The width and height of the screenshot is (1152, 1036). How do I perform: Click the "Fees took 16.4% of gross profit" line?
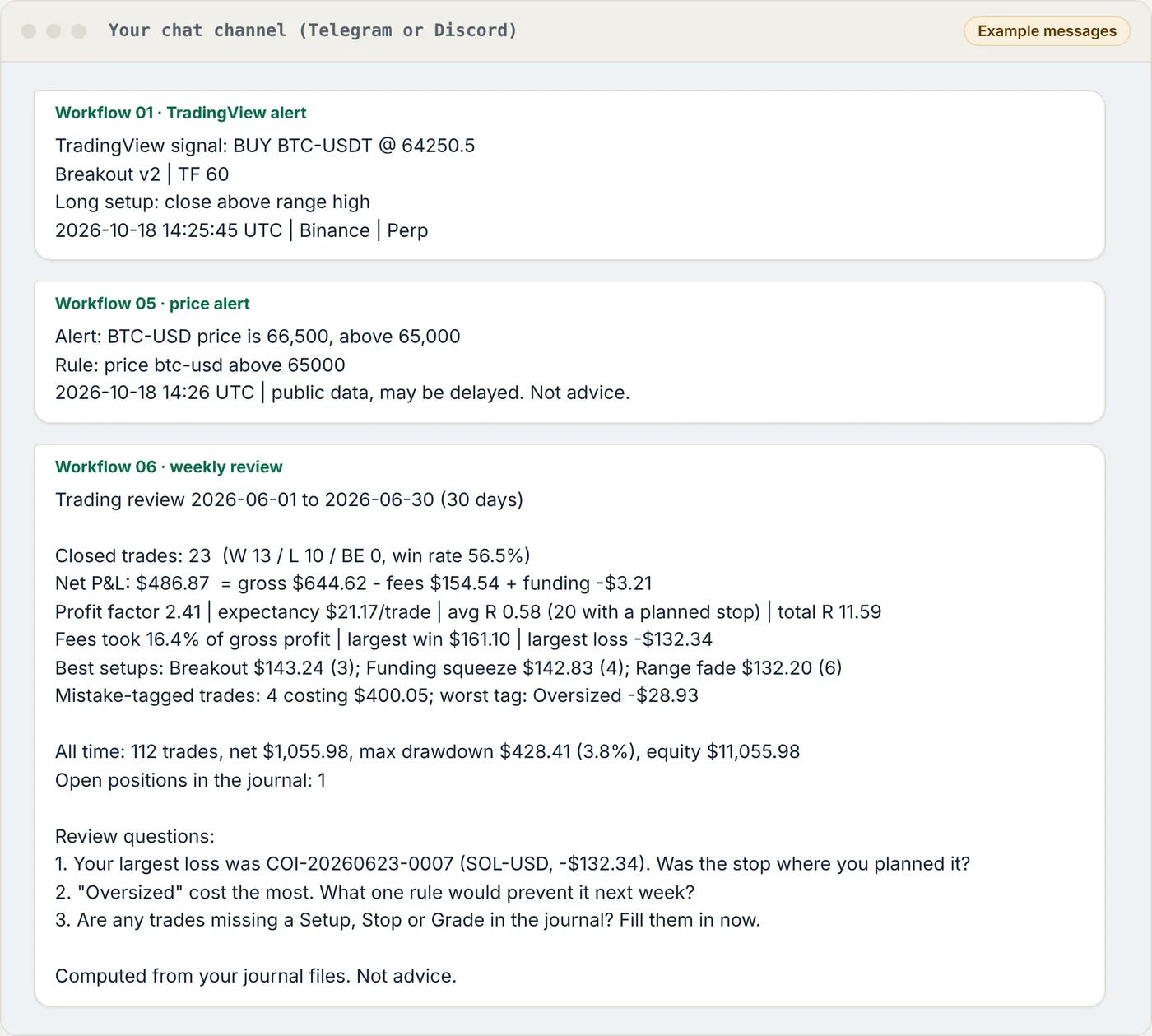click(x=383, y=639)
